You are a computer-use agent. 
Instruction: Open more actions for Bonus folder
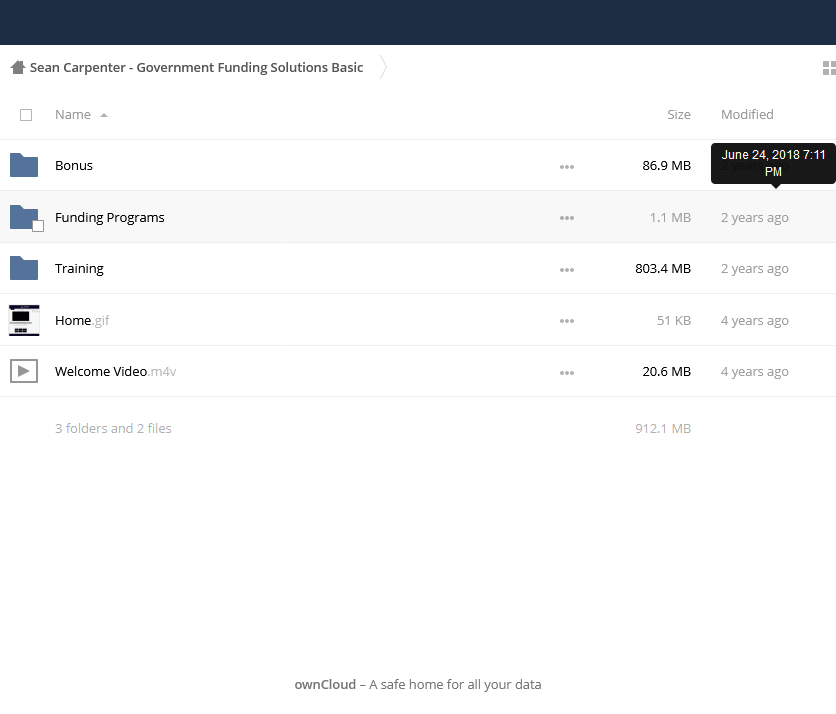567,167
